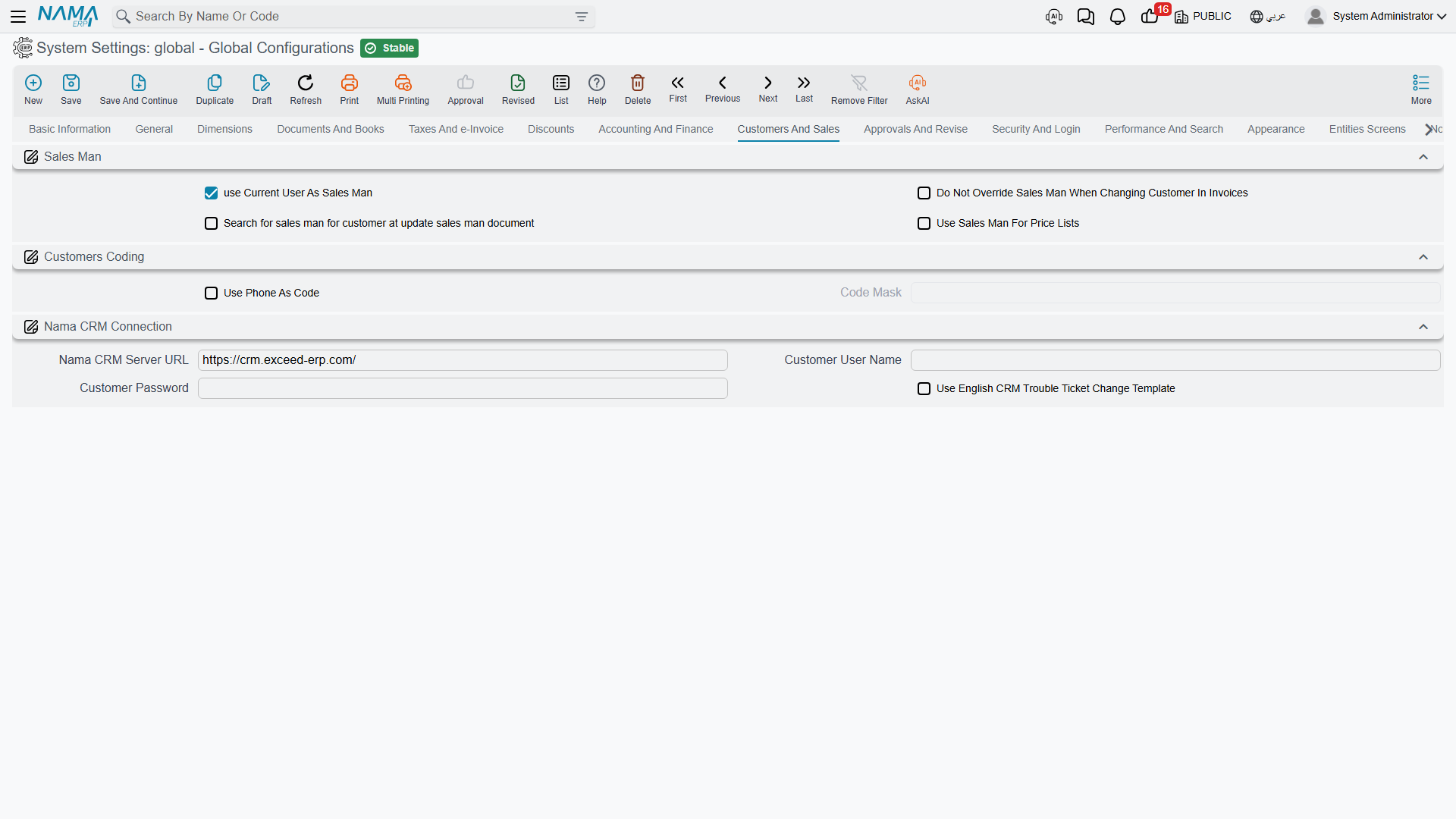Screen dimensions: 1456x819
Task: Click the Duplicate toolbar icon
Action: 215,83
